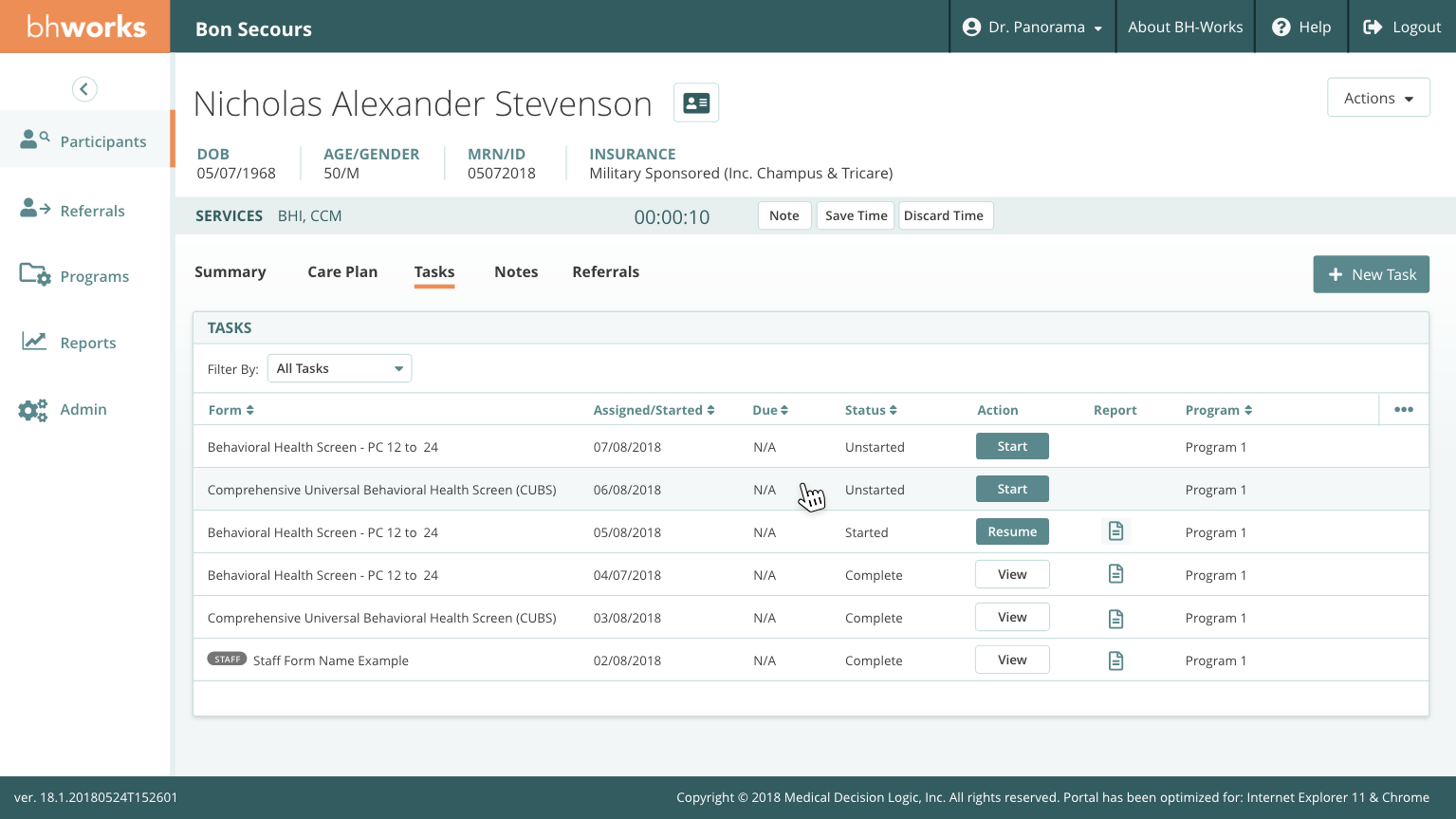Resume the task dated 05/08/2018
The width and height of the screenshot is (1456, 819).
point(1012,531)
